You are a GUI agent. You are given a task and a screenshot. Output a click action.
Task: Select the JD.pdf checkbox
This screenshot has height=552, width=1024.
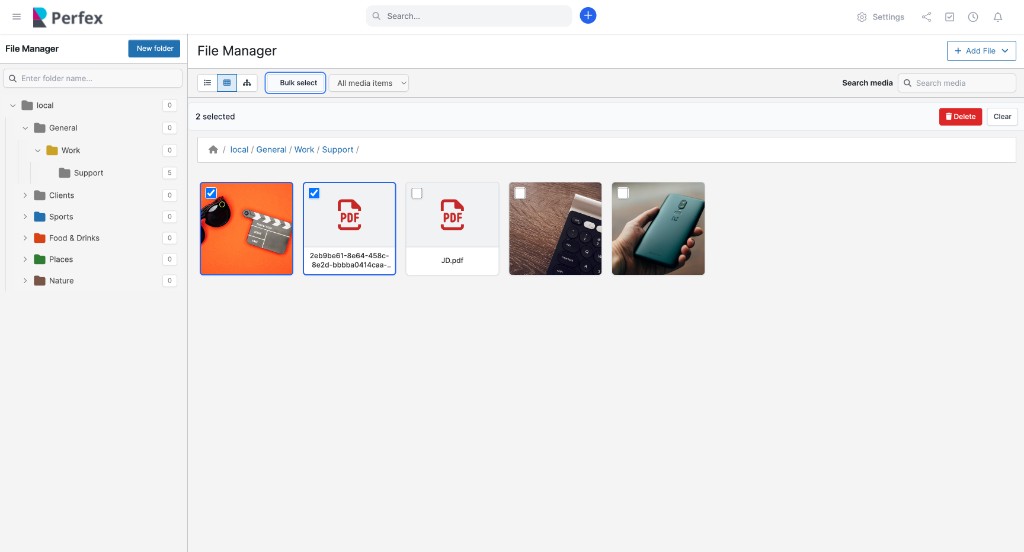coord(417,193)
